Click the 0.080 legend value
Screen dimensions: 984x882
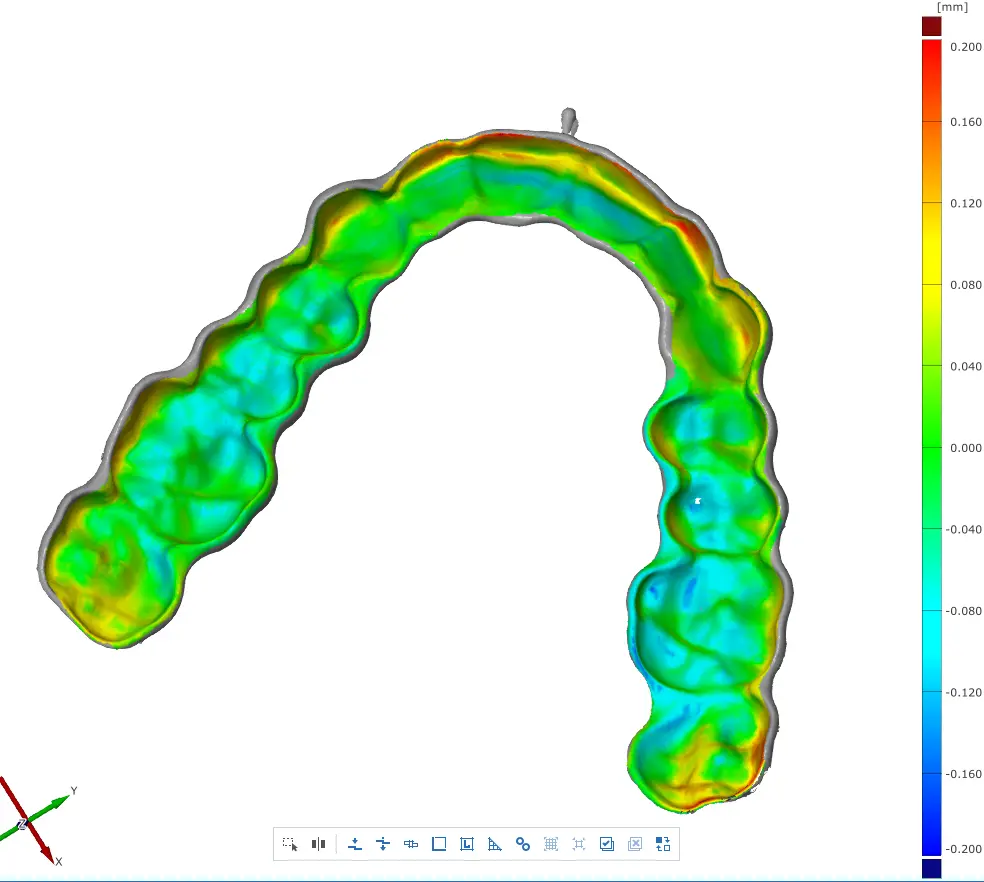click(x=965, y=285)
